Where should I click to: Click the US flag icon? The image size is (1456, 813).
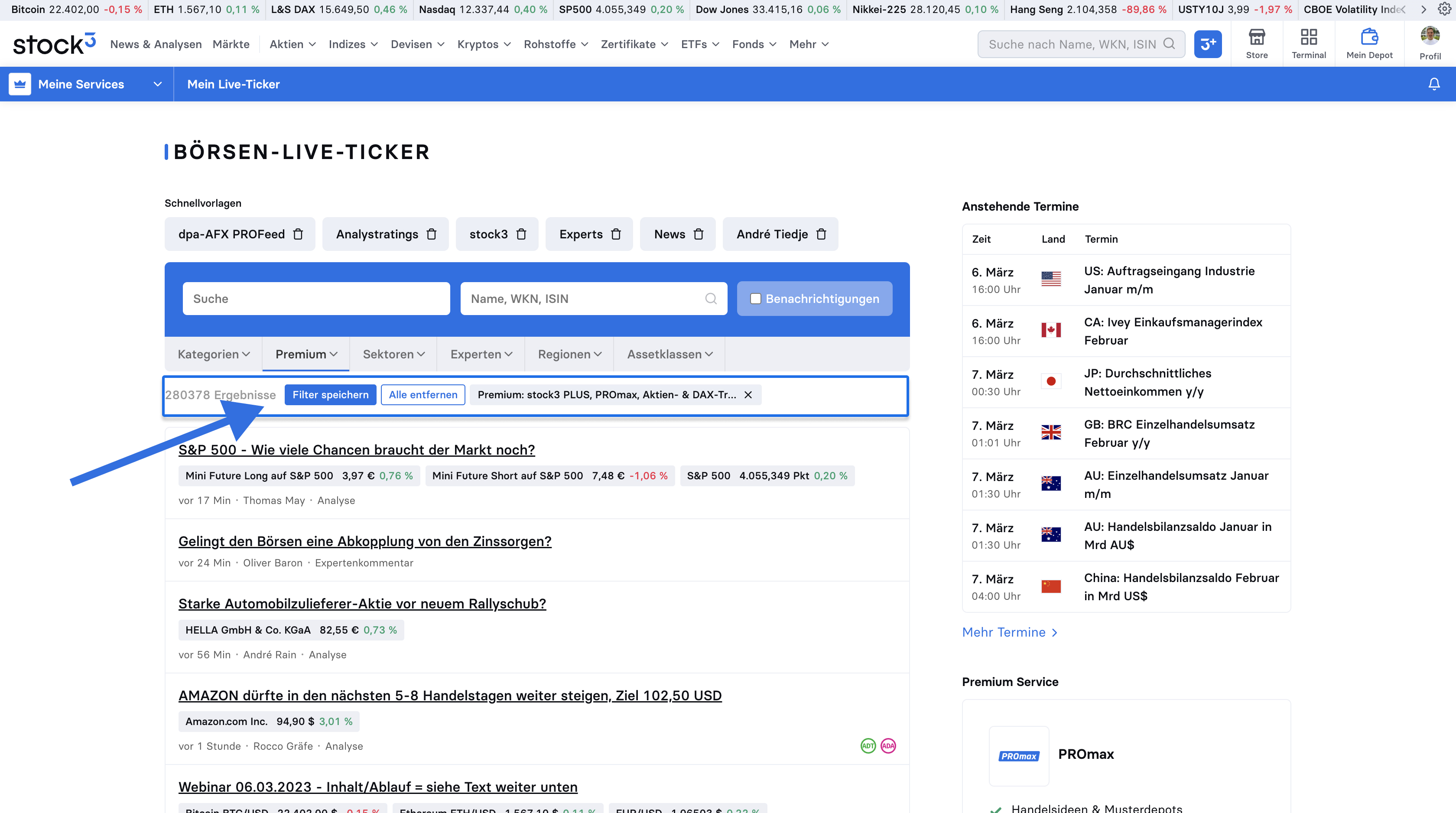pos(1051,279)
